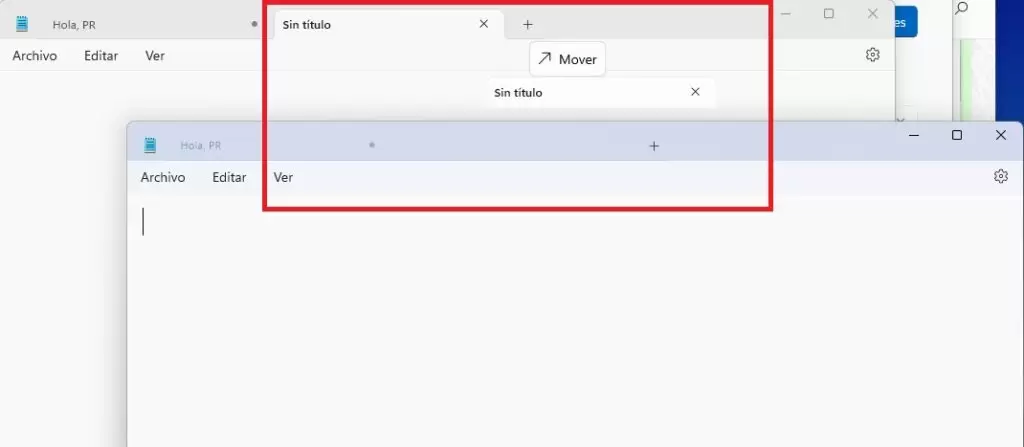Click the Notepad app icon in the background window
This screenshot has height=447, width=1024.
coord(22,24)
